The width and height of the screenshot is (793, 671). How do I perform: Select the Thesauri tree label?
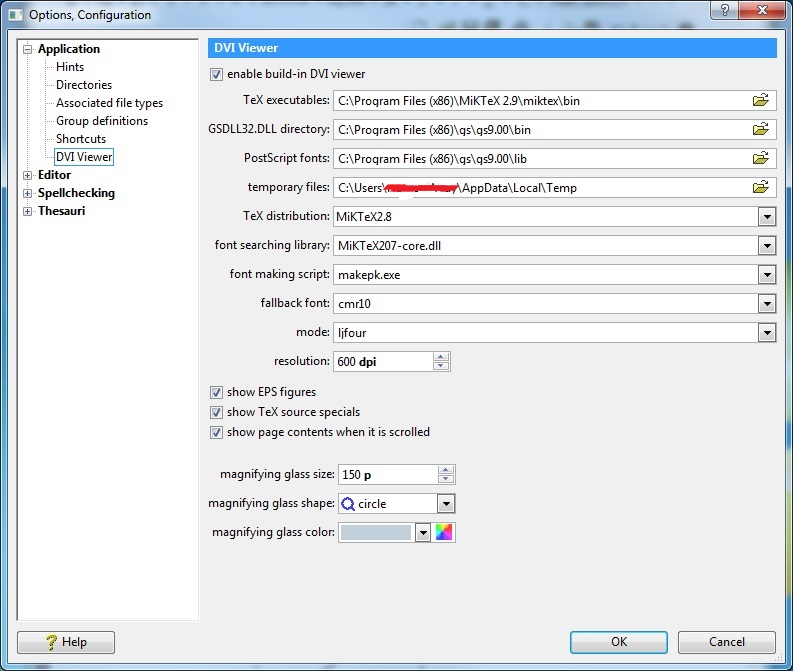61,211
